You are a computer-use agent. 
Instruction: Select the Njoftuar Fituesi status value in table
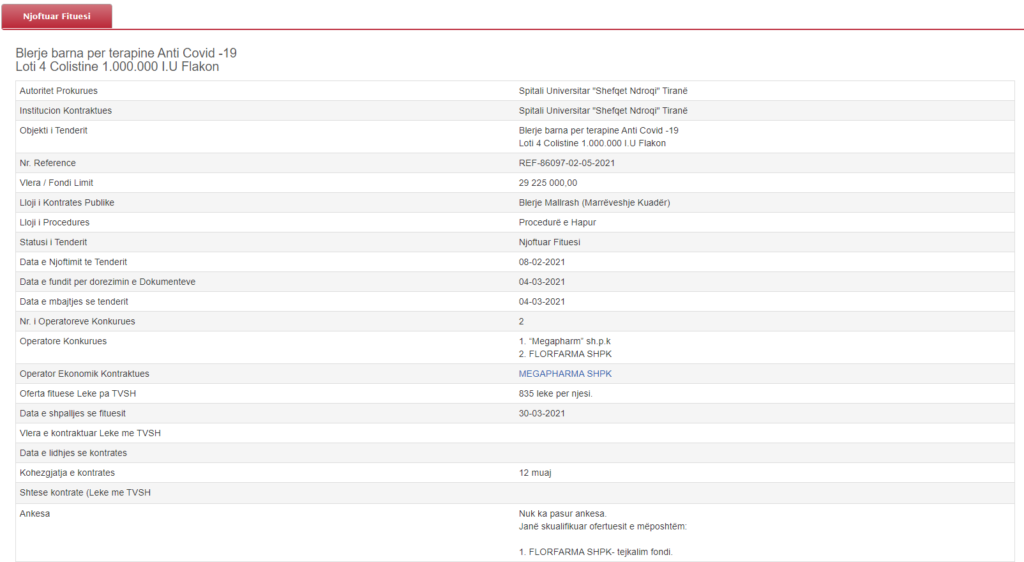(x=549, y=242)
